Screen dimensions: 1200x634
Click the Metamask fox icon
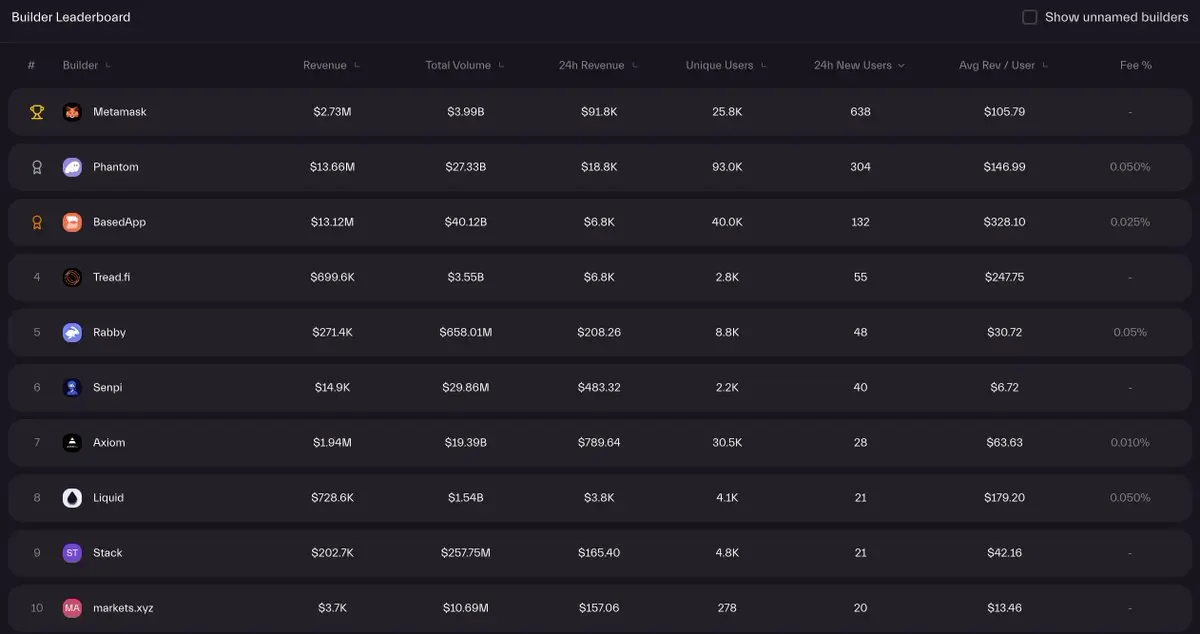click(x=72, y=112)
